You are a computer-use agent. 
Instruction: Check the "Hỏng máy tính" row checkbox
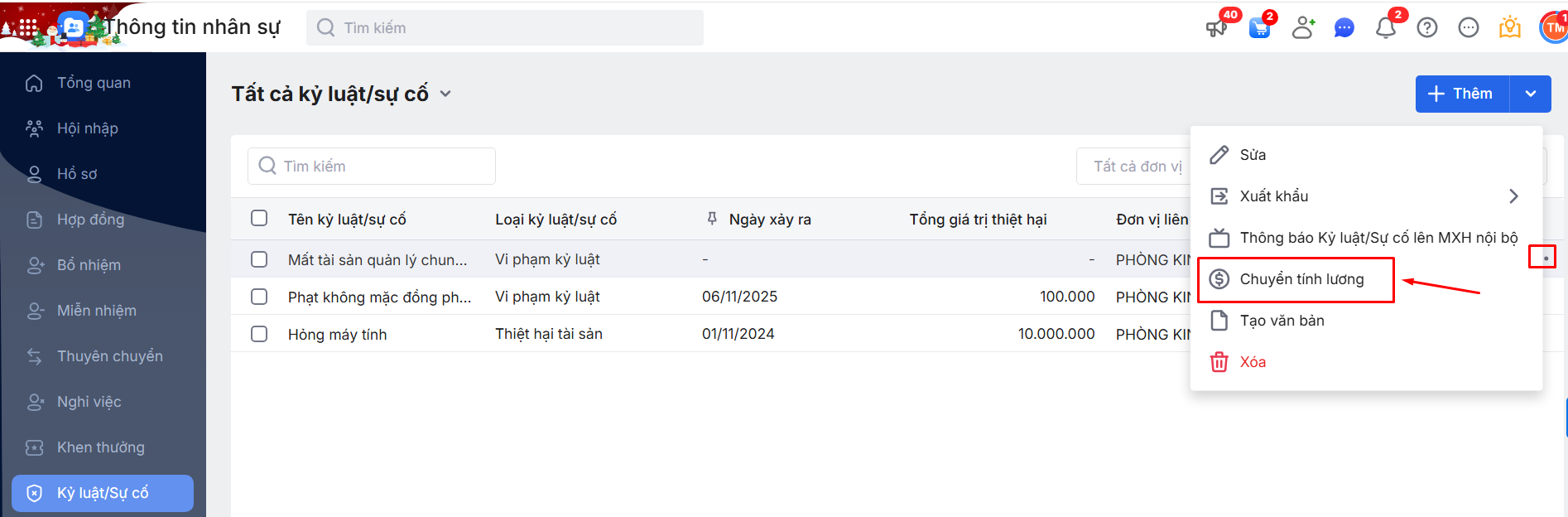pyautogui.click(x=259, y=334)
